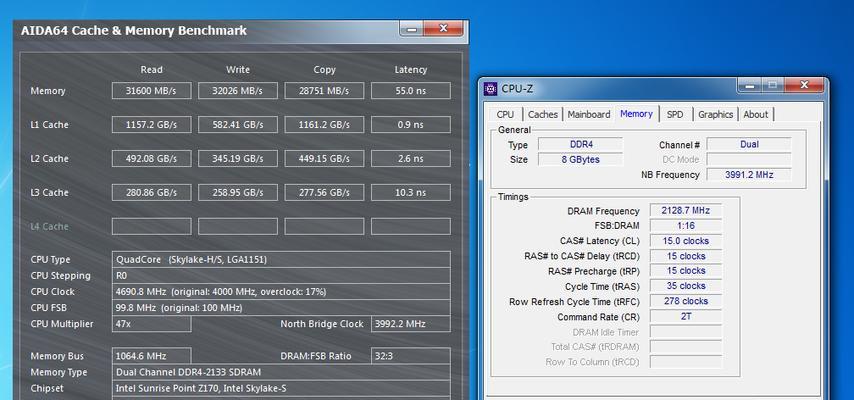Screen dimensions: 854x400
Task: Click the Memory Copy value 28751 MB/s
Action: [324, 90]
